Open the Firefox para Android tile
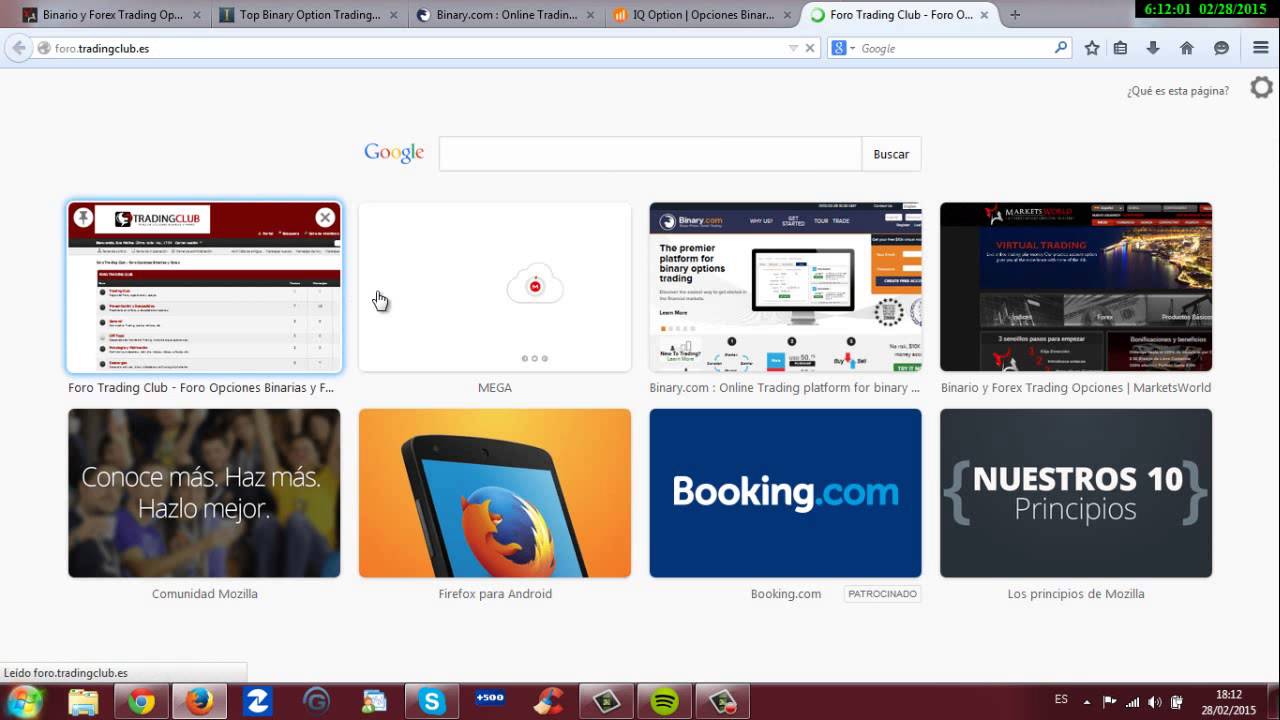This screenshot has height=720, width=1280. pyautogui.click(x=495, y=493)
